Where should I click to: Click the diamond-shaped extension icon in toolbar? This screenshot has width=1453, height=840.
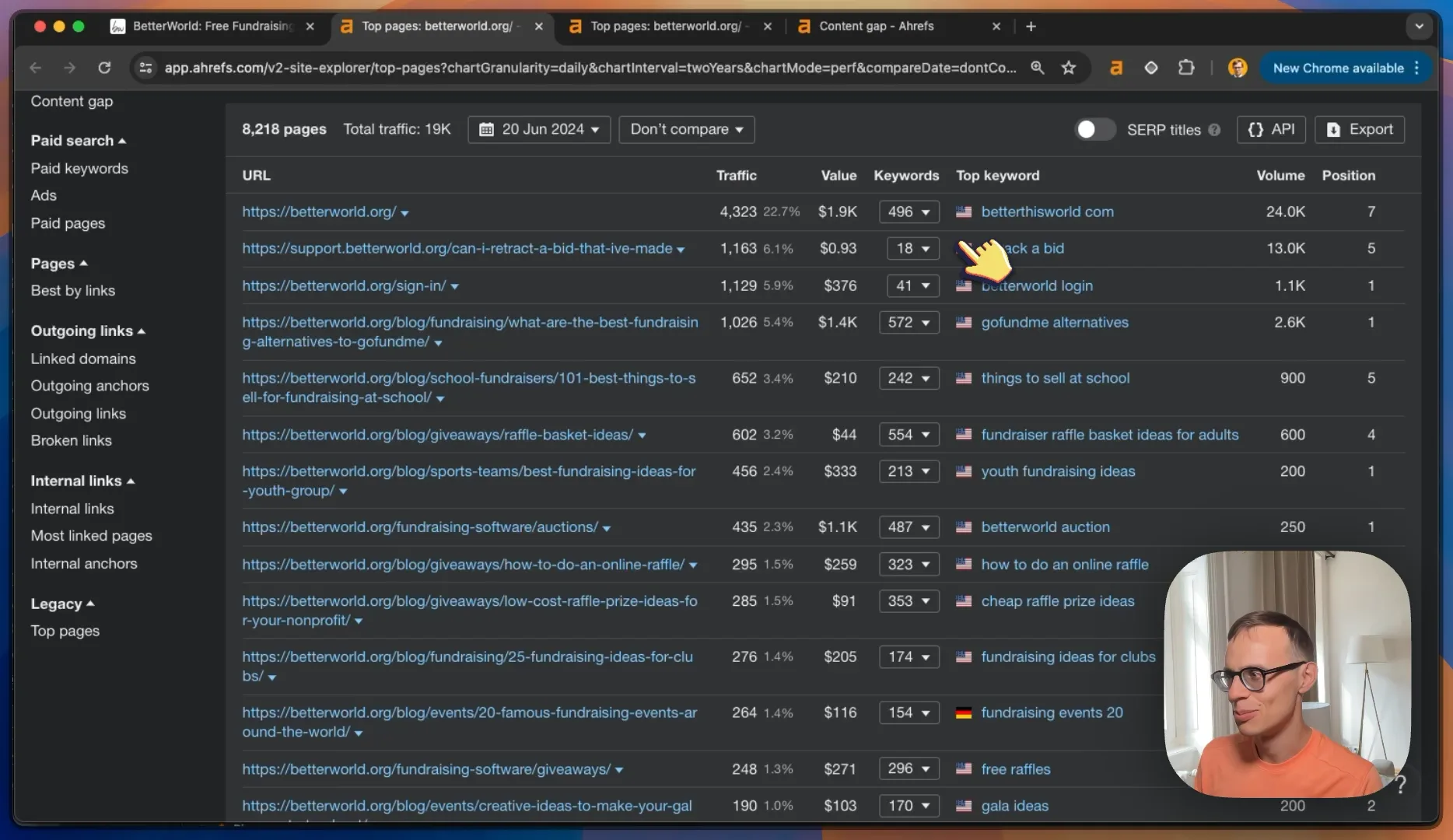pos(1151,68)
